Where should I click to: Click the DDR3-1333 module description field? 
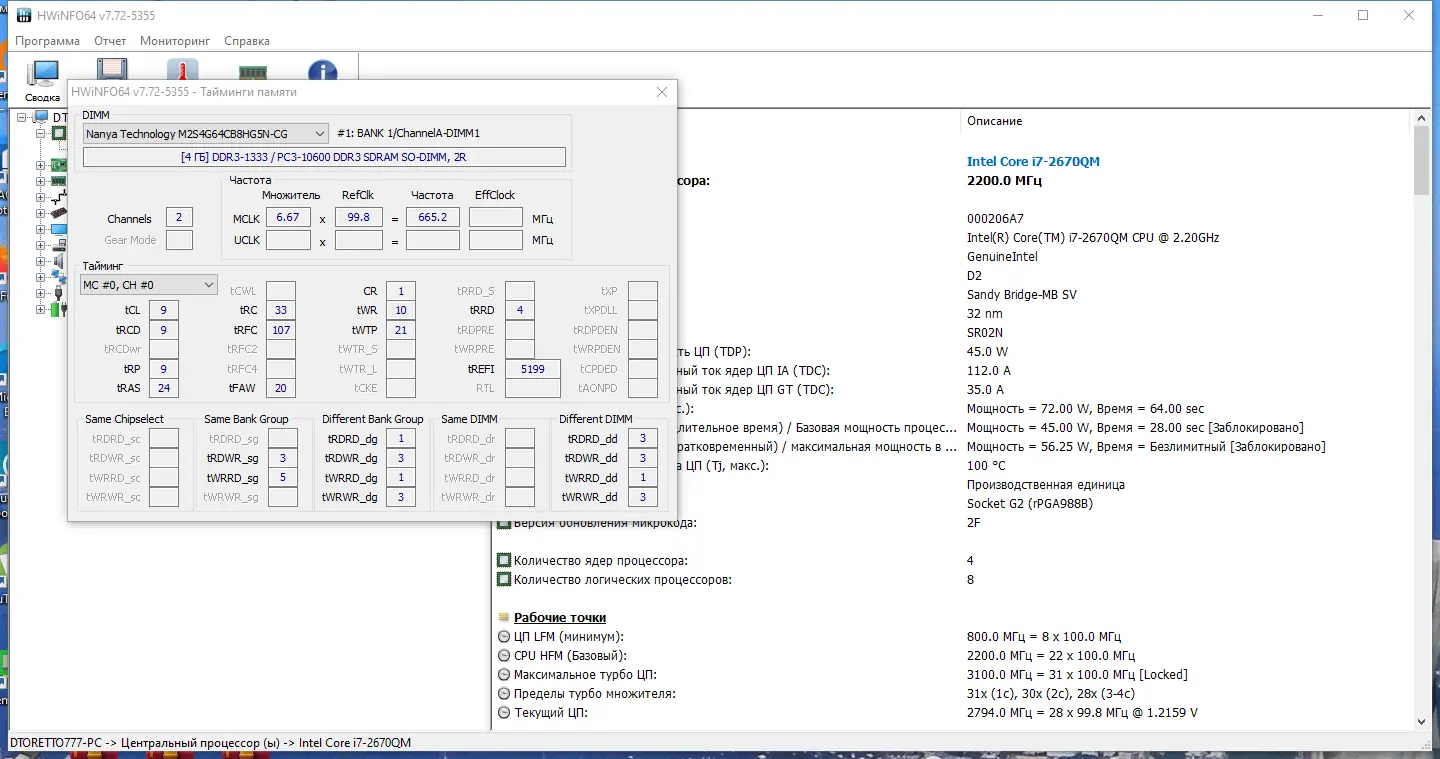click(x=324, y=157)
